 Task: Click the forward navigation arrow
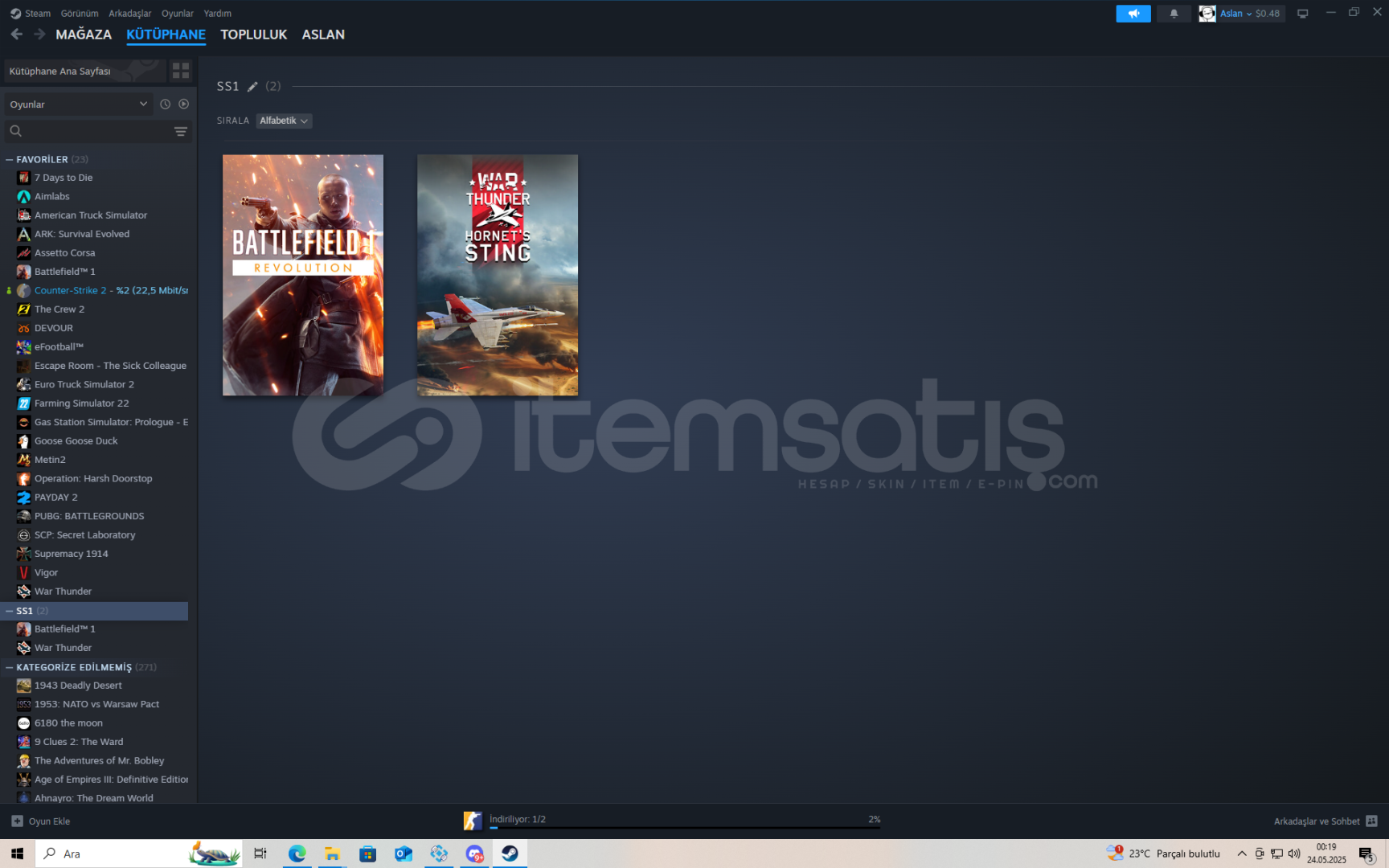point(39,34)
